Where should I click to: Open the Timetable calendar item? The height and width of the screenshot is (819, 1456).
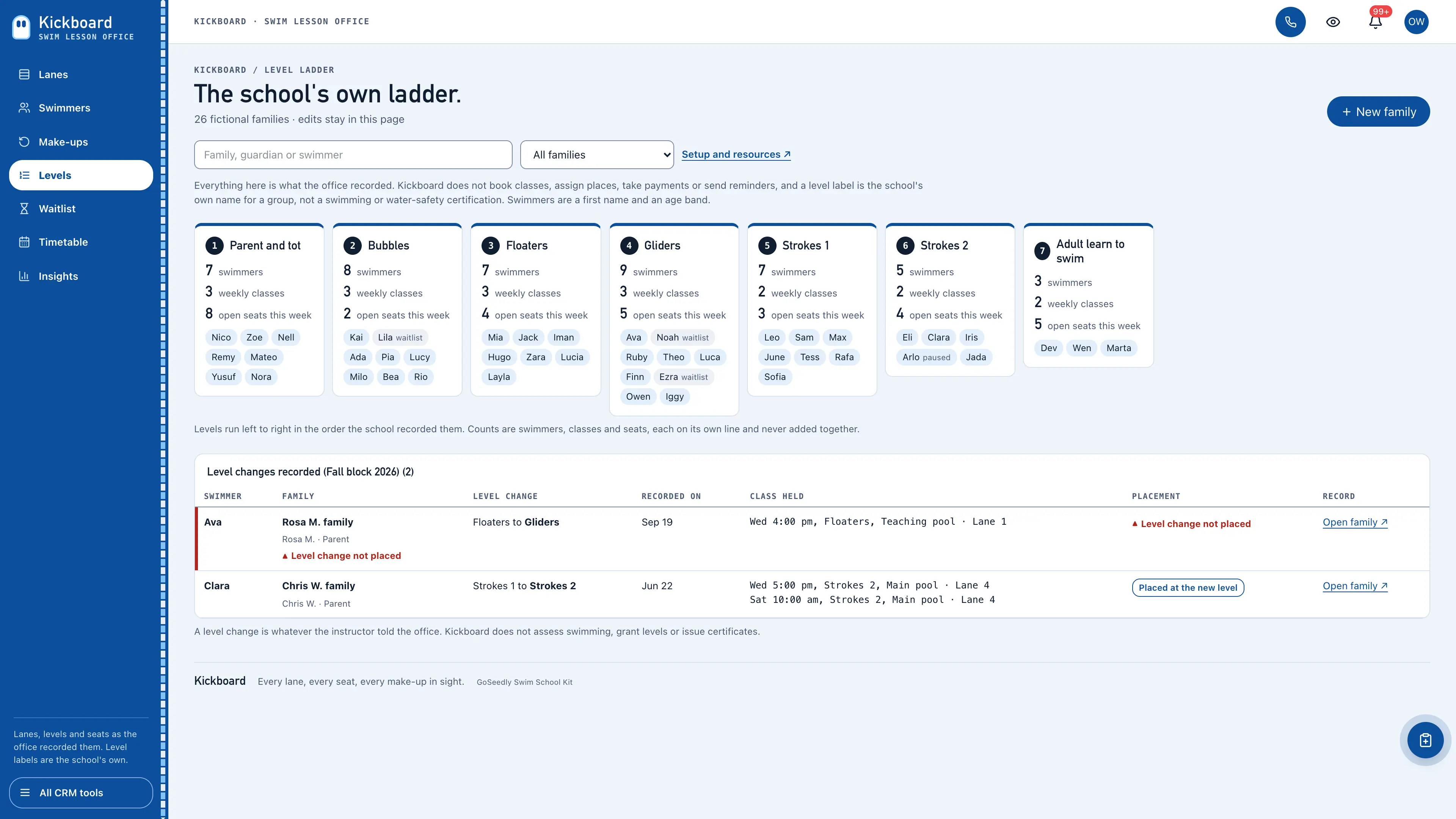pyautogui.click(x=81, y=242)
